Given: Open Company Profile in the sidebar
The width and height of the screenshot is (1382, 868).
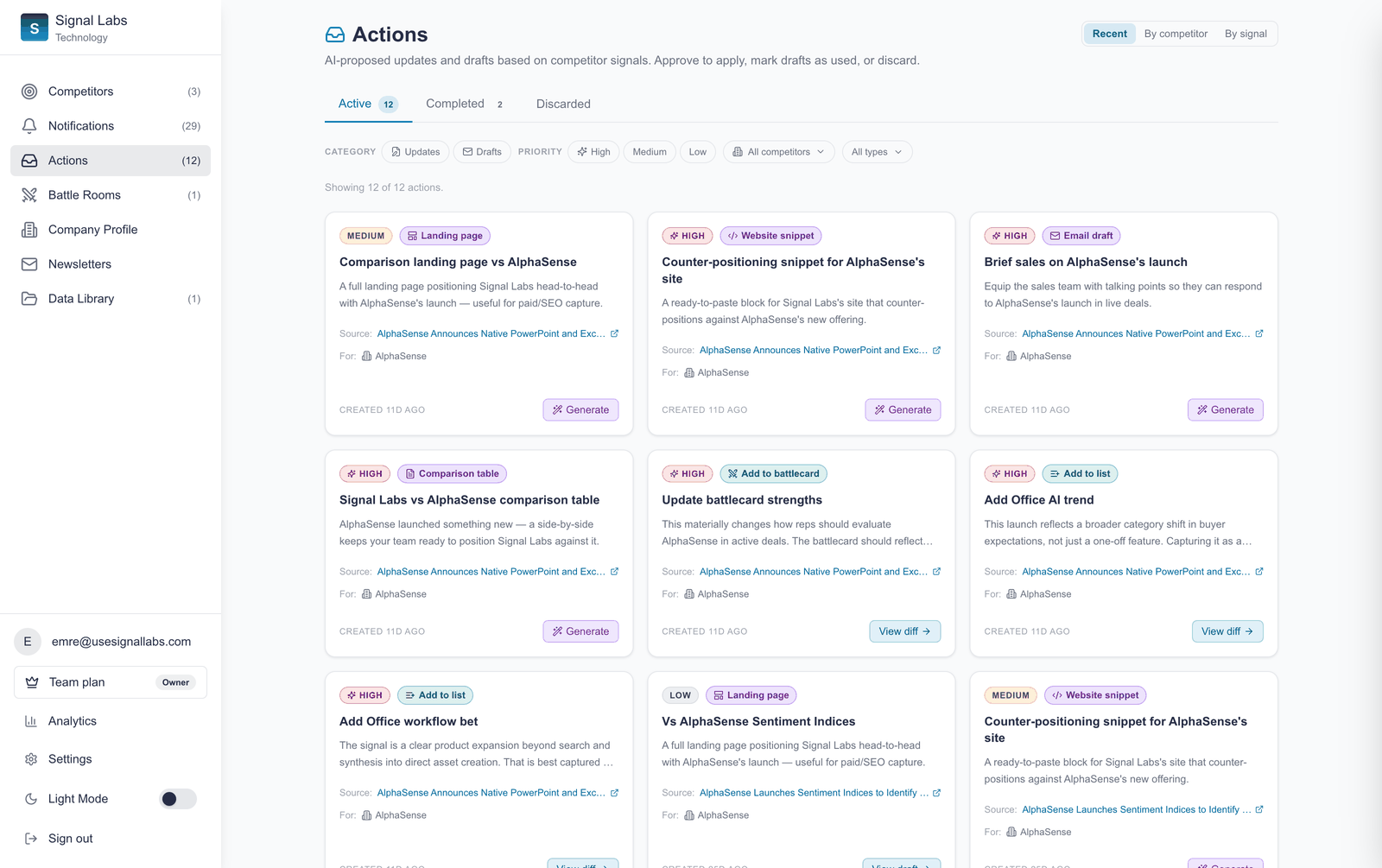Looking at the screenshot, I should click(111, 230).
